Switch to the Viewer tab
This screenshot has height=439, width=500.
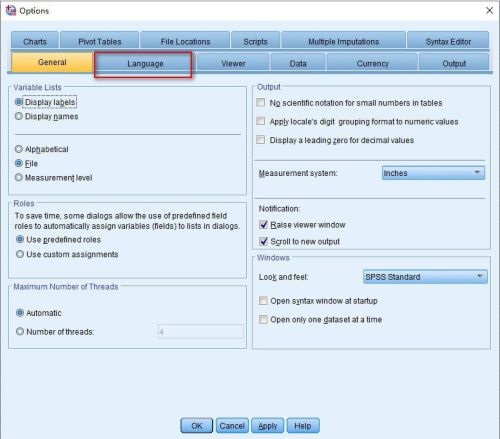[x=233, y=63]
